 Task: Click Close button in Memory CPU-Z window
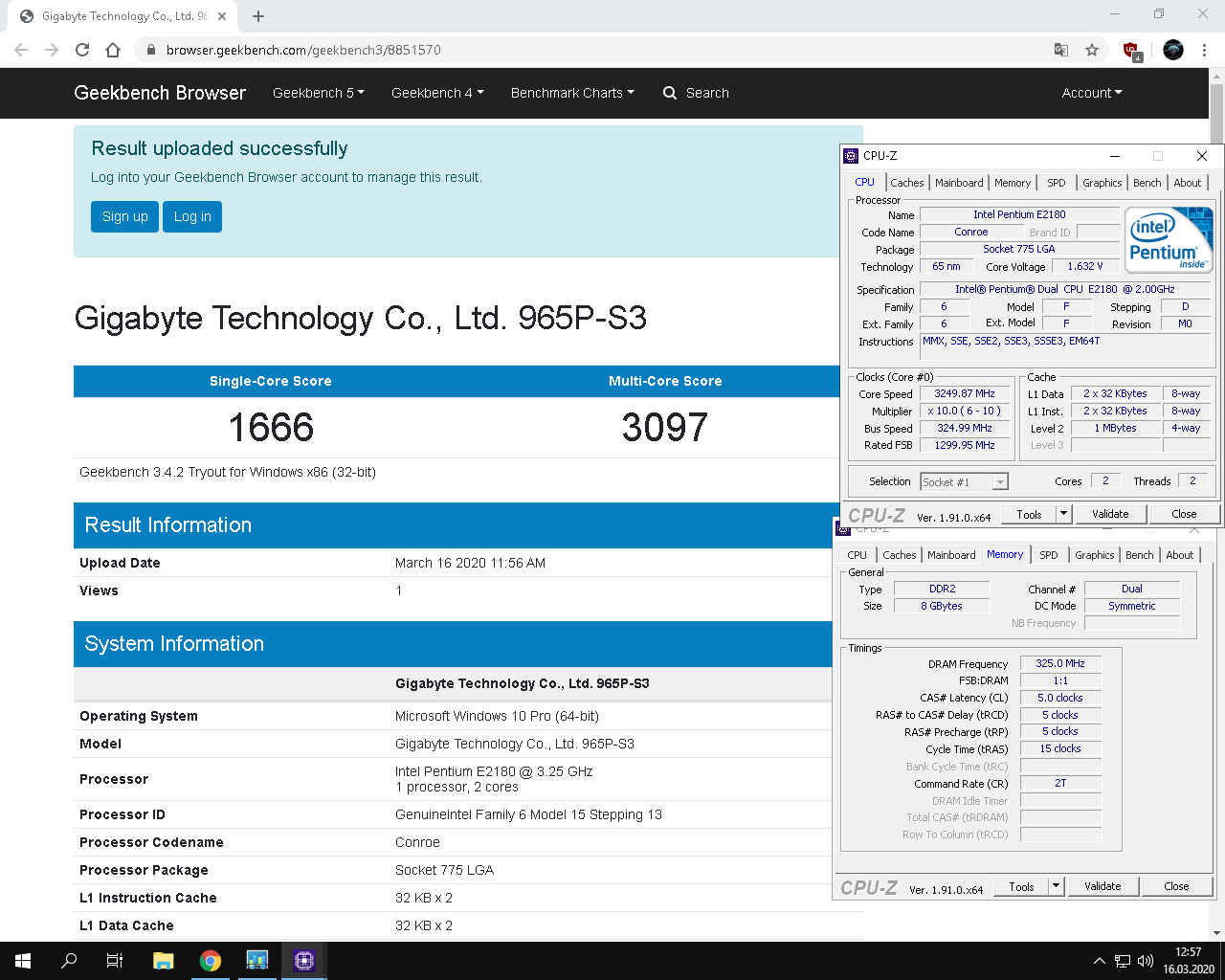(1176, 886)
